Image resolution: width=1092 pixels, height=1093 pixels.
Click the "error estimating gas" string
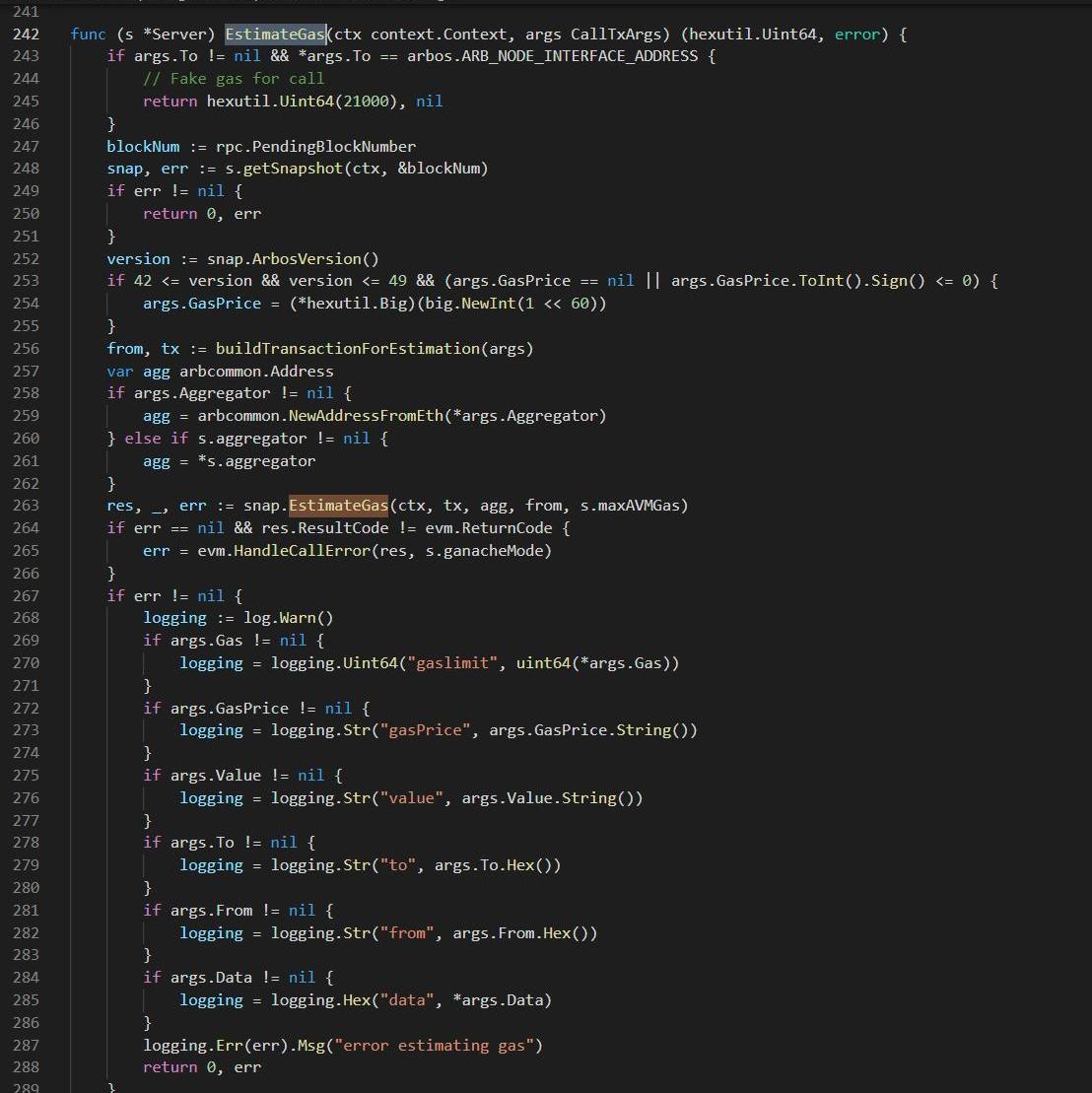point(439,1046)
